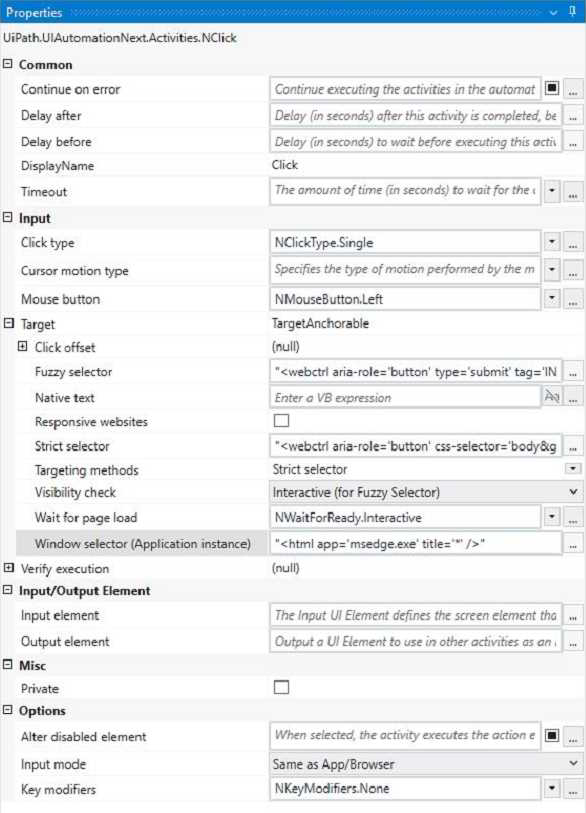Open ellipsis editor for Continue on error
The height and width of the screenshot is (813, 586).
[x=573, y=89]
